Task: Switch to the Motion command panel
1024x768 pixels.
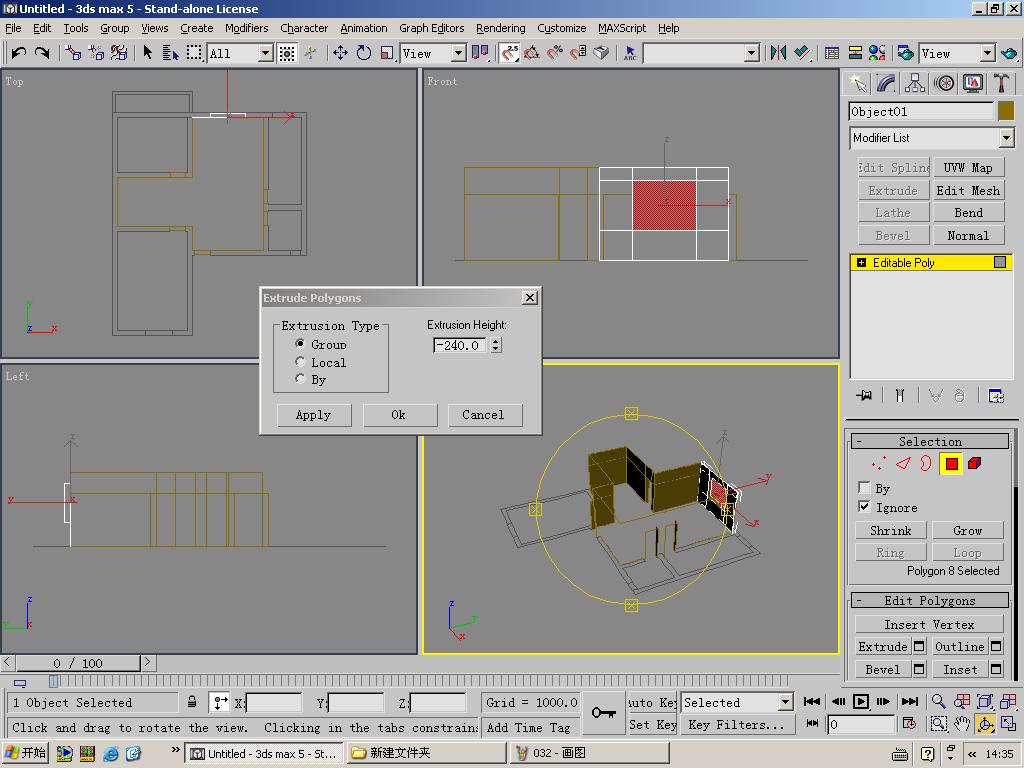Action: [x=944, y=83]
